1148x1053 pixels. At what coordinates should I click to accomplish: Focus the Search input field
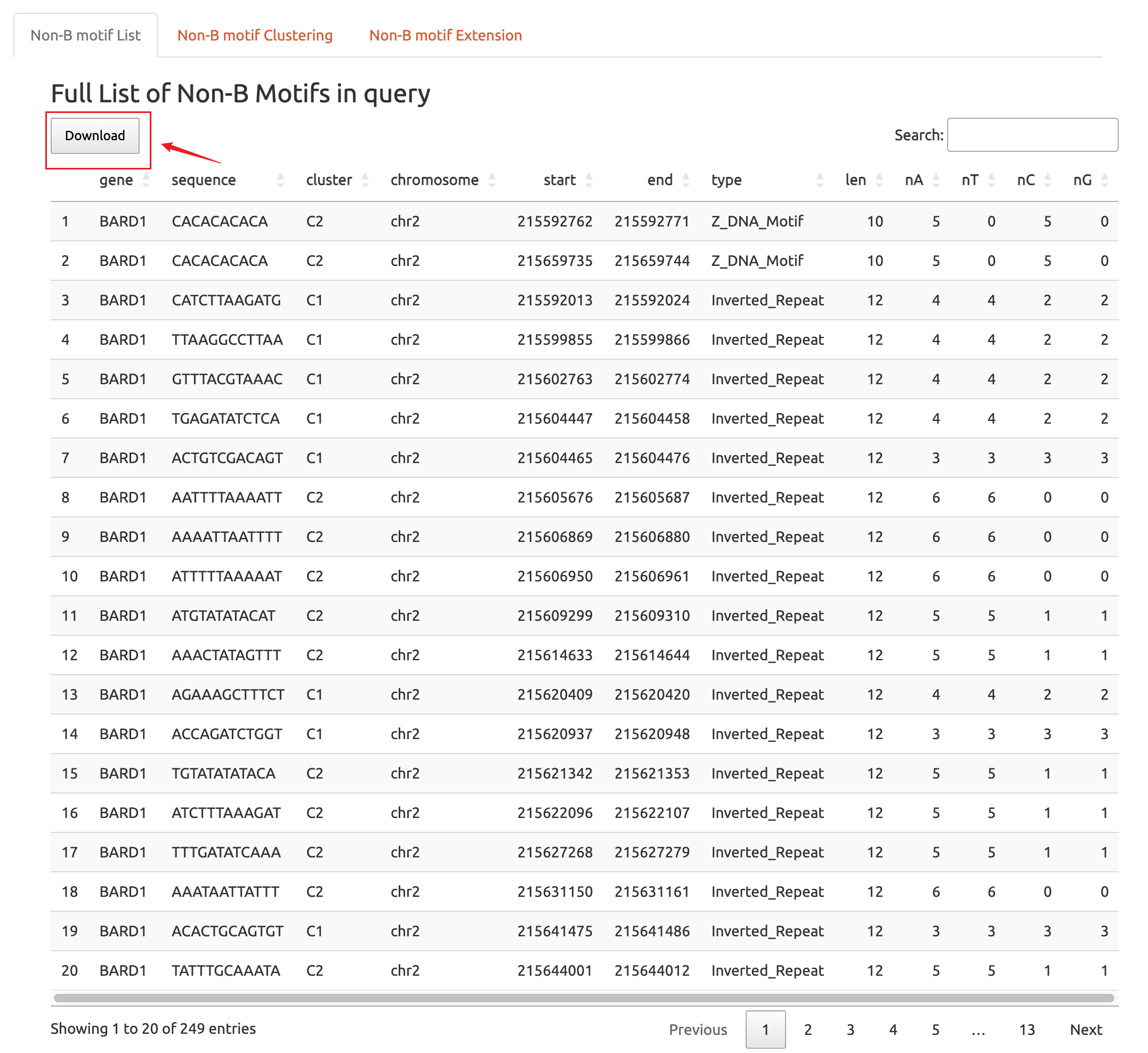click(x=1032, y=135)
